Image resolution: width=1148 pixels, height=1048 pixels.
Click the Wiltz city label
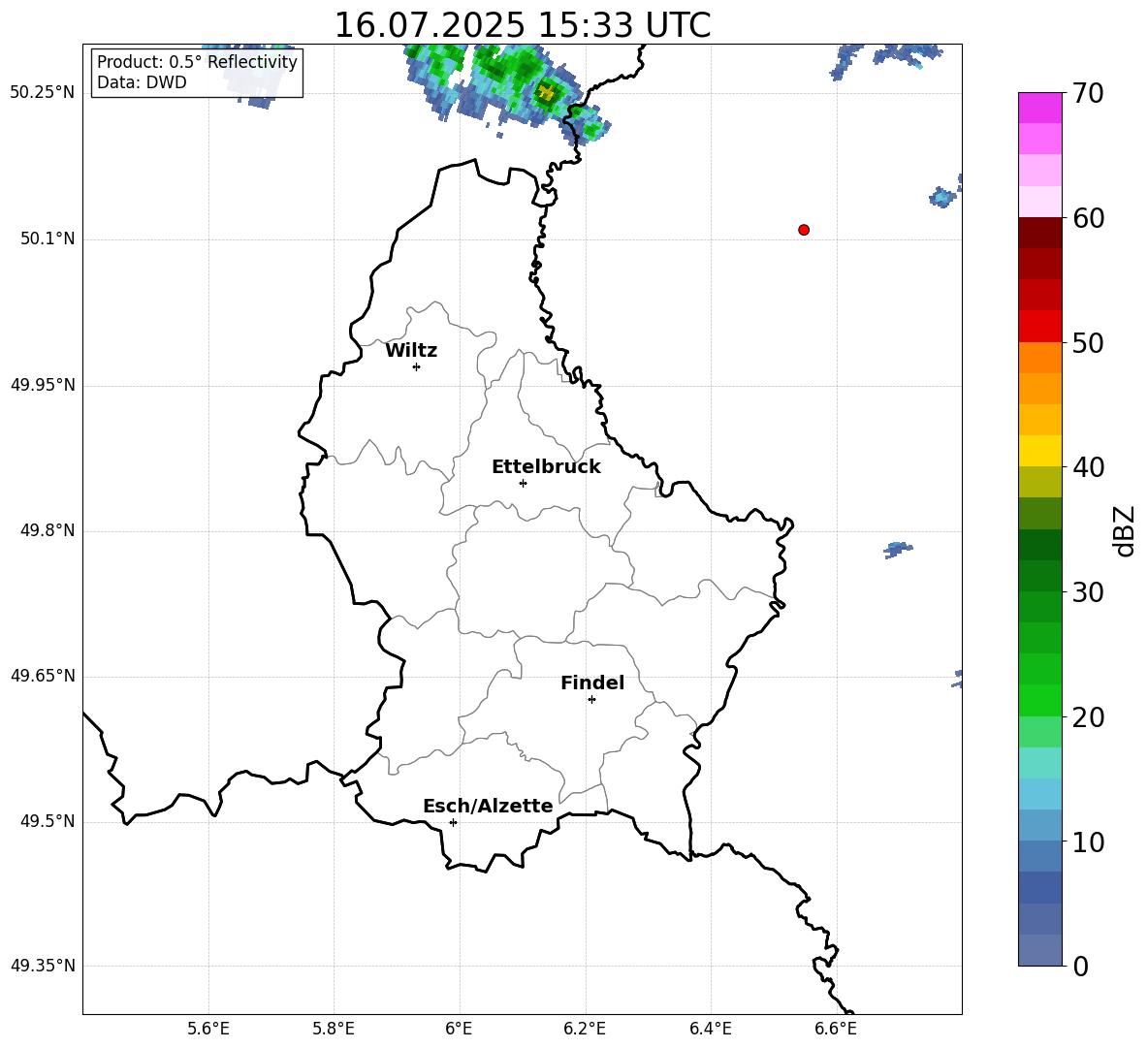coord(411,351)
